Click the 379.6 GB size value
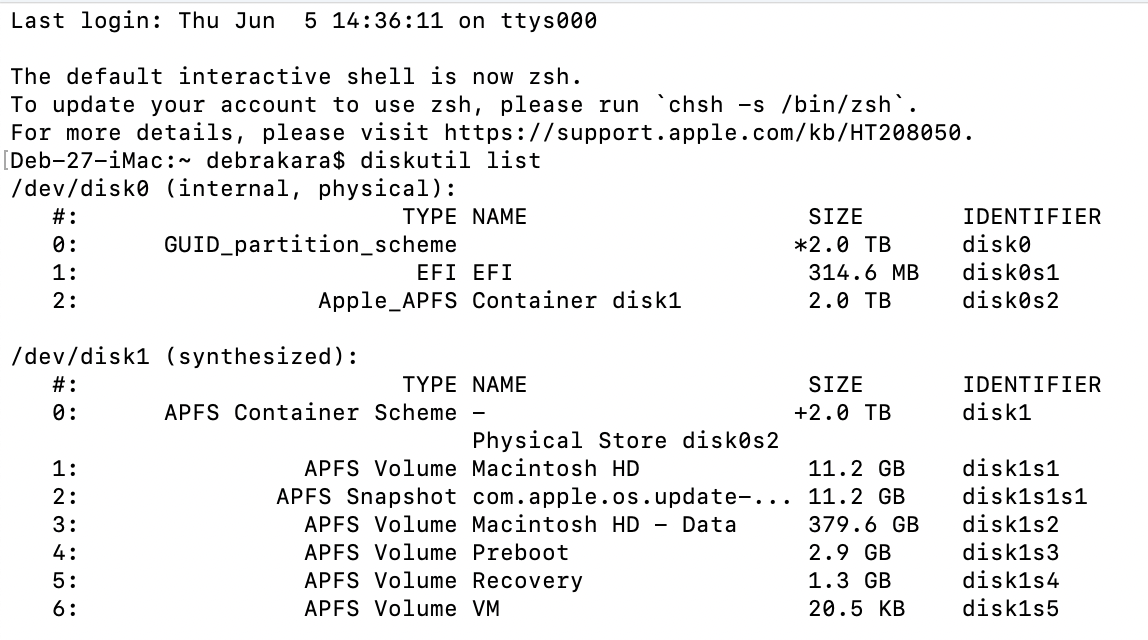The image size is (1148, 640). pos(863,524)
